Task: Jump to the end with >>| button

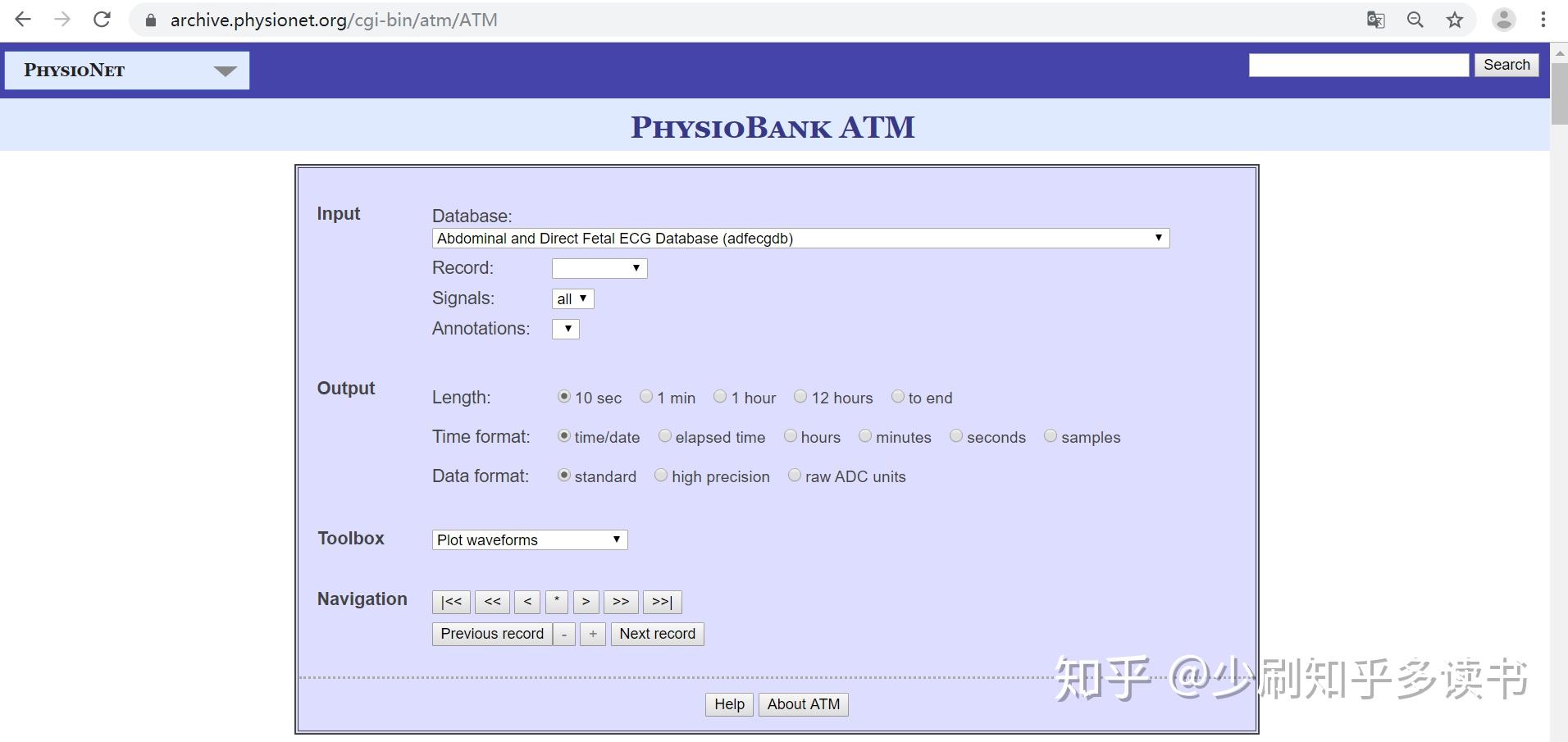Action: coord(662,601)
